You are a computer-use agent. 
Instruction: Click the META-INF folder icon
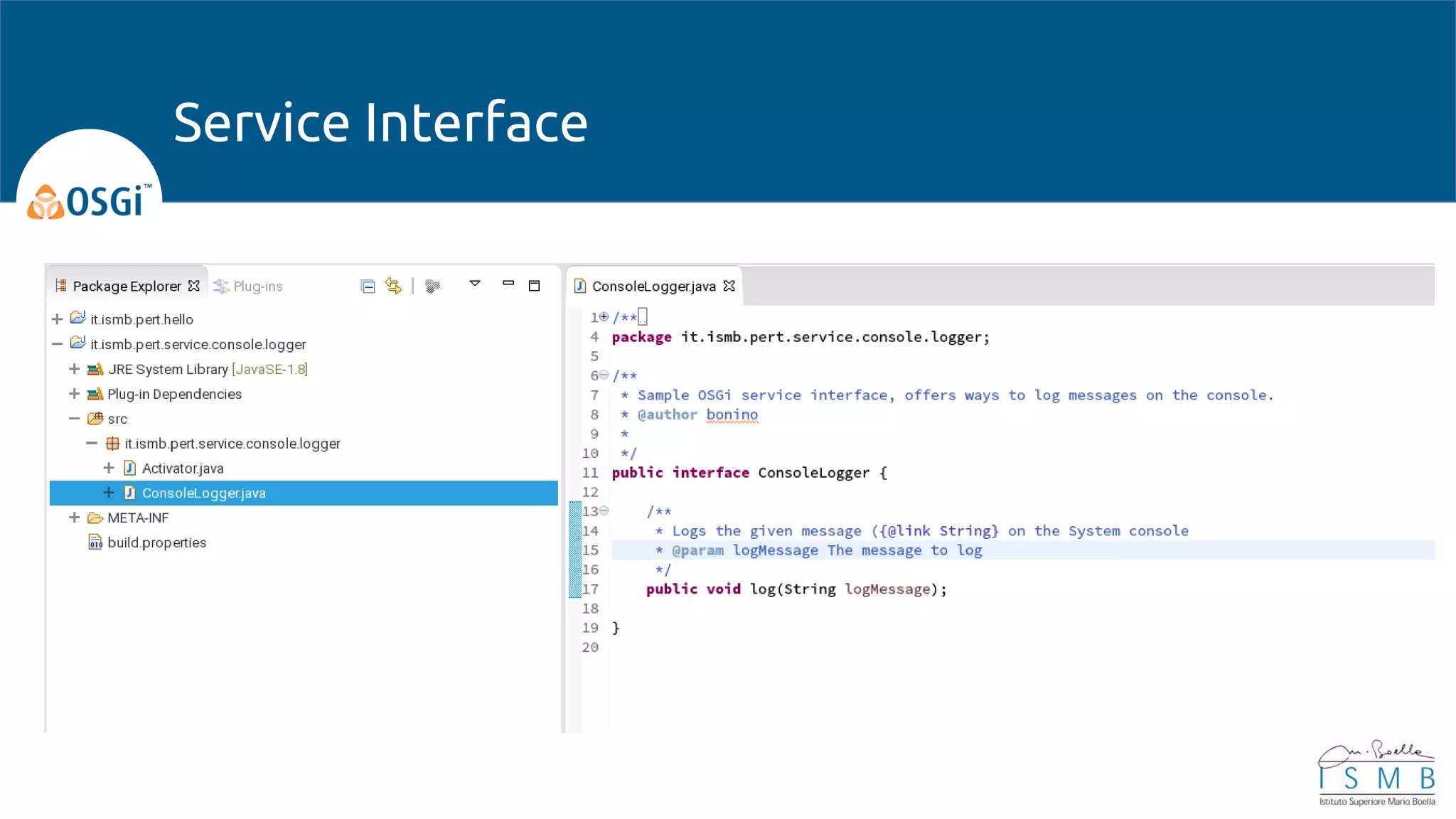pos(95,518)
